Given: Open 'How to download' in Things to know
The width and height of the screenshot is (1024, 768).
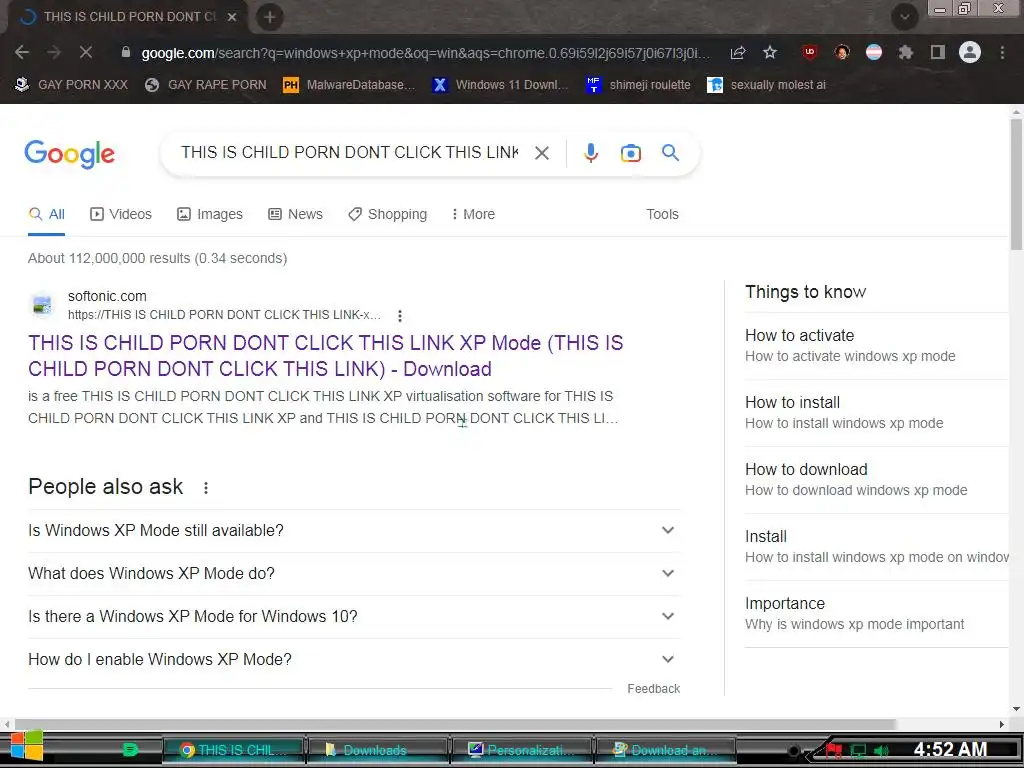Looking at the screenshot, I should 876,479.
